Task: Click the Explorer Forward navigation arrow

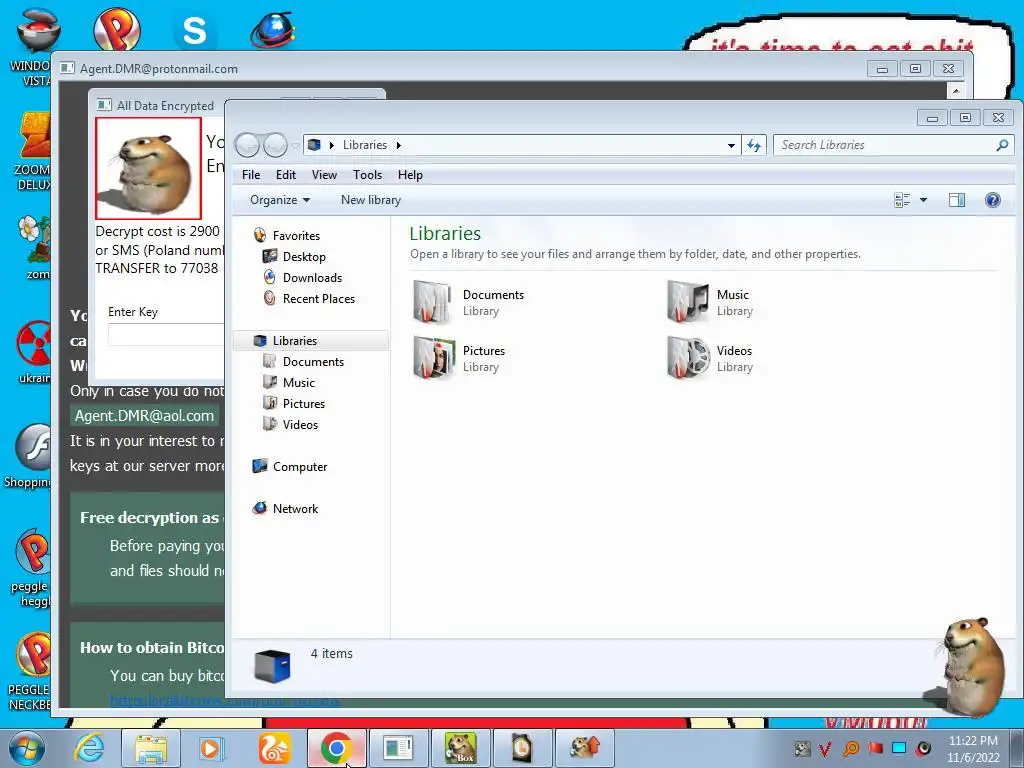Action: (275, 145)
